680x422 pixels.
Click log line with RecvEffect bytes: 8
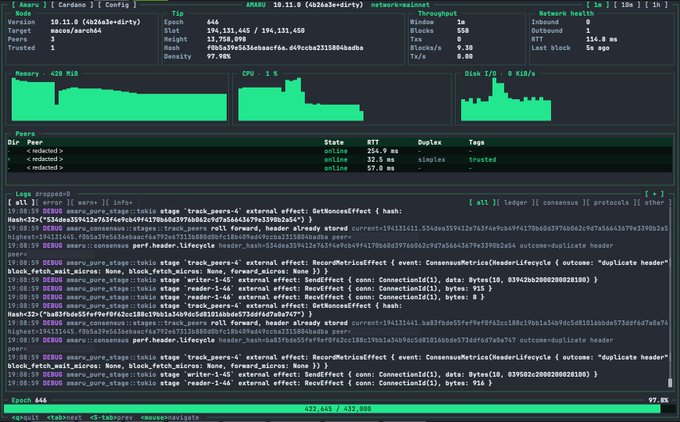(x=246, y=297)
